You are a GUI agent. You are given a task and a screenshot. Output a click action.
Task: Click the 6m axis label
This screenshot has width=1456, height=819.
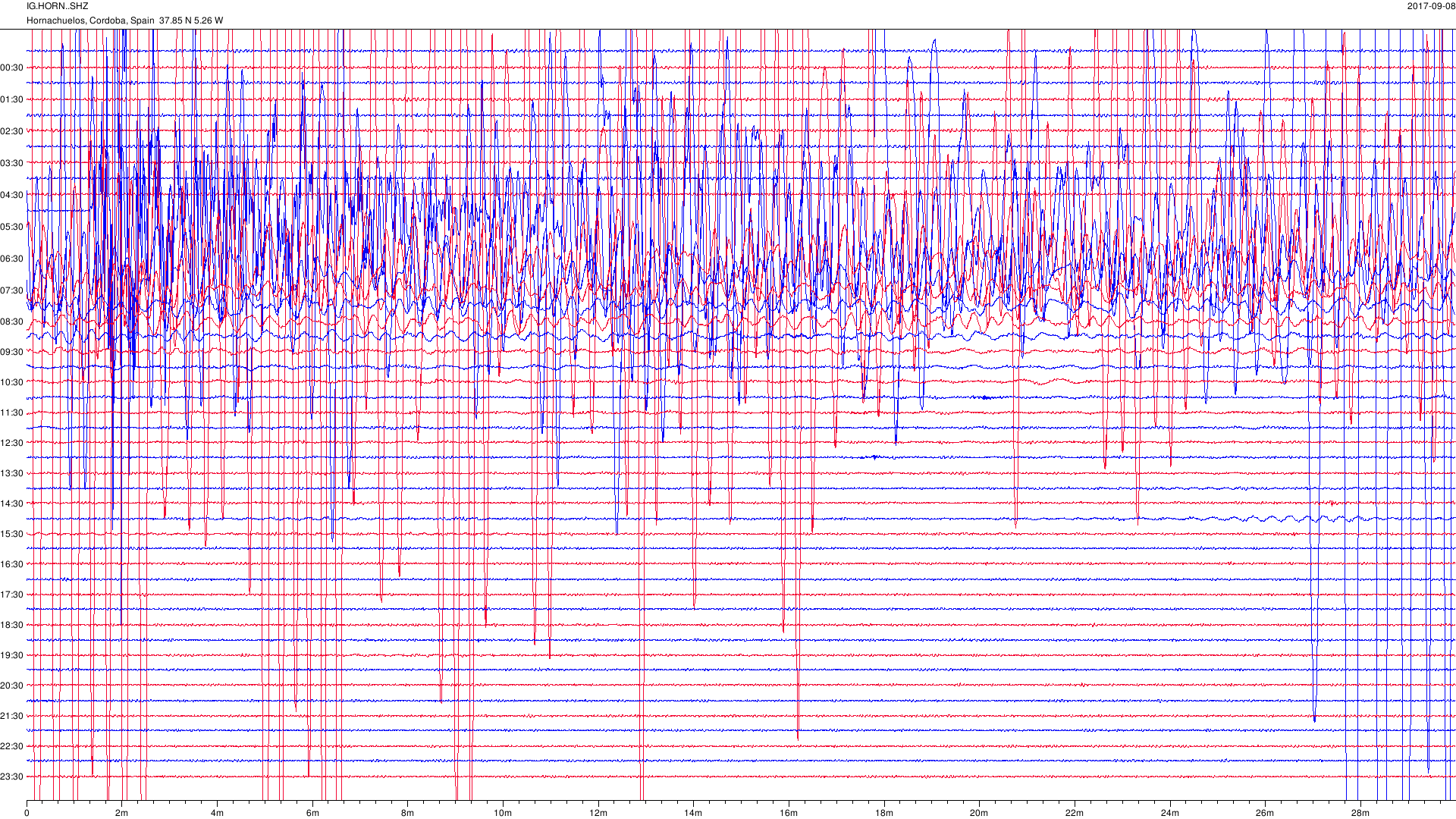pyautogui.click(x=312, y=813)
